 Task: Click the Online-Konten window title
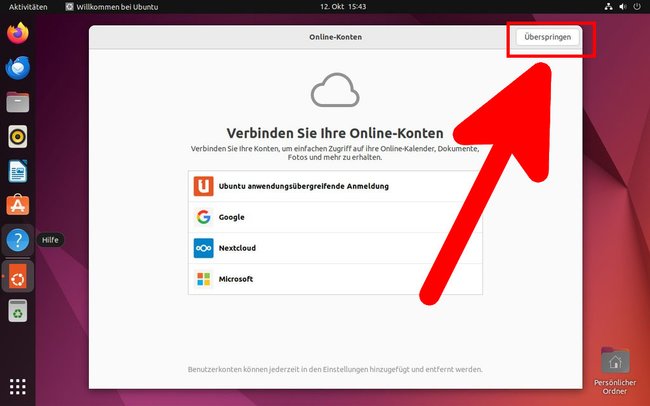[335, 37]
